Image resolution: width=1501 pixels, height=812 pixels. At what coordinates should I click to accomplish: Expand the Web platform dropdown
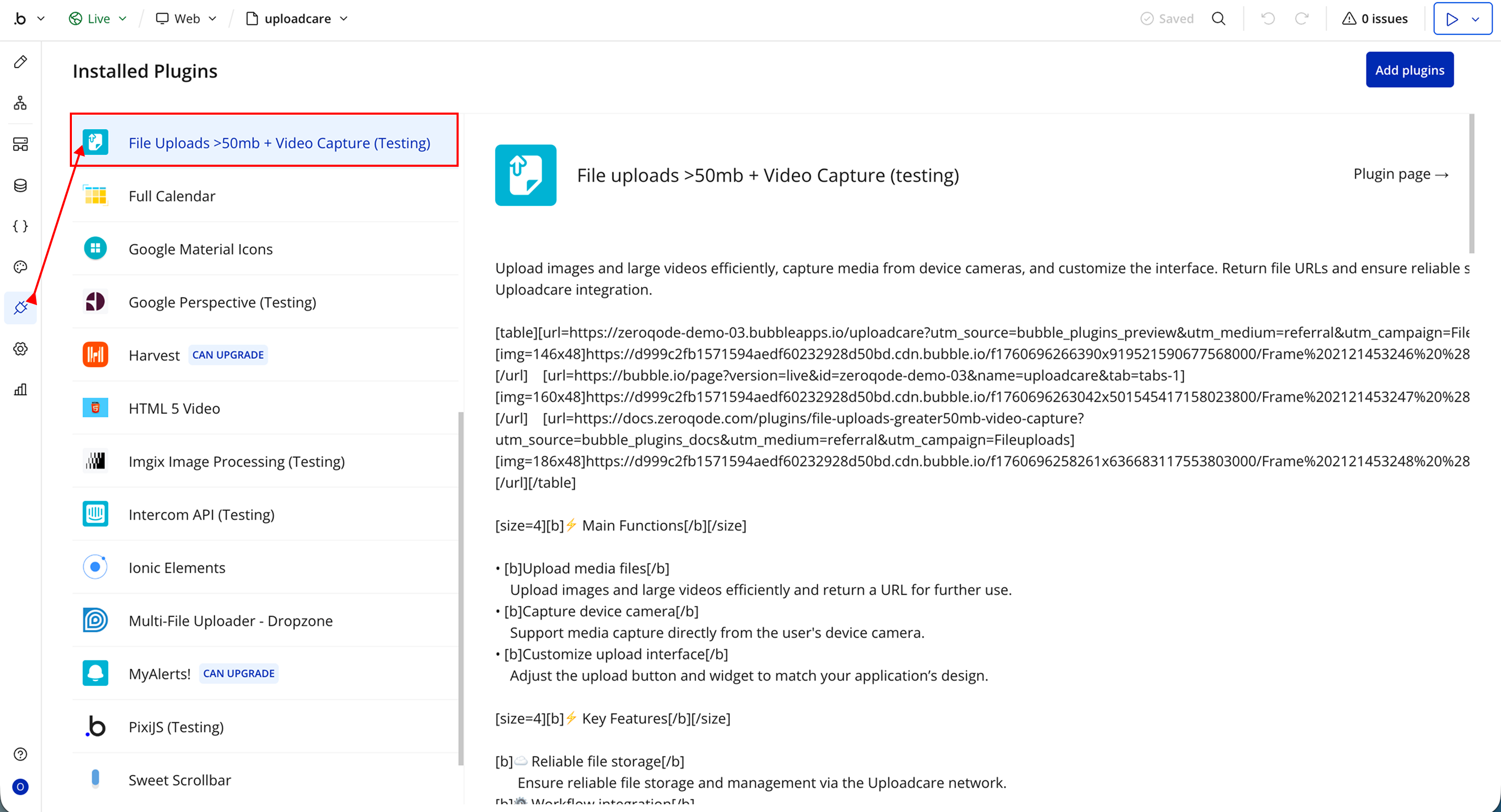click(x=187, y=19)
